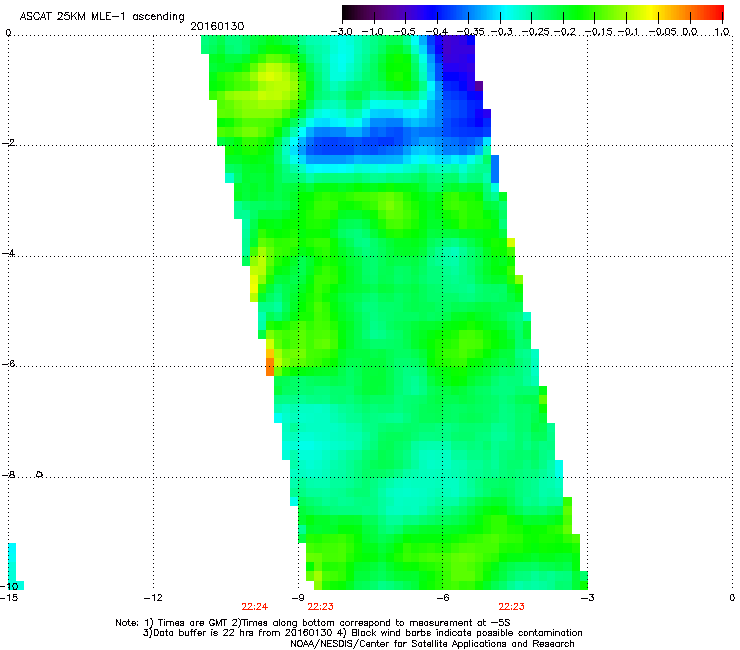740x650 pixels.
Task: Click the NOAA/NESDIS credit line
Action: tap(432, 644)
